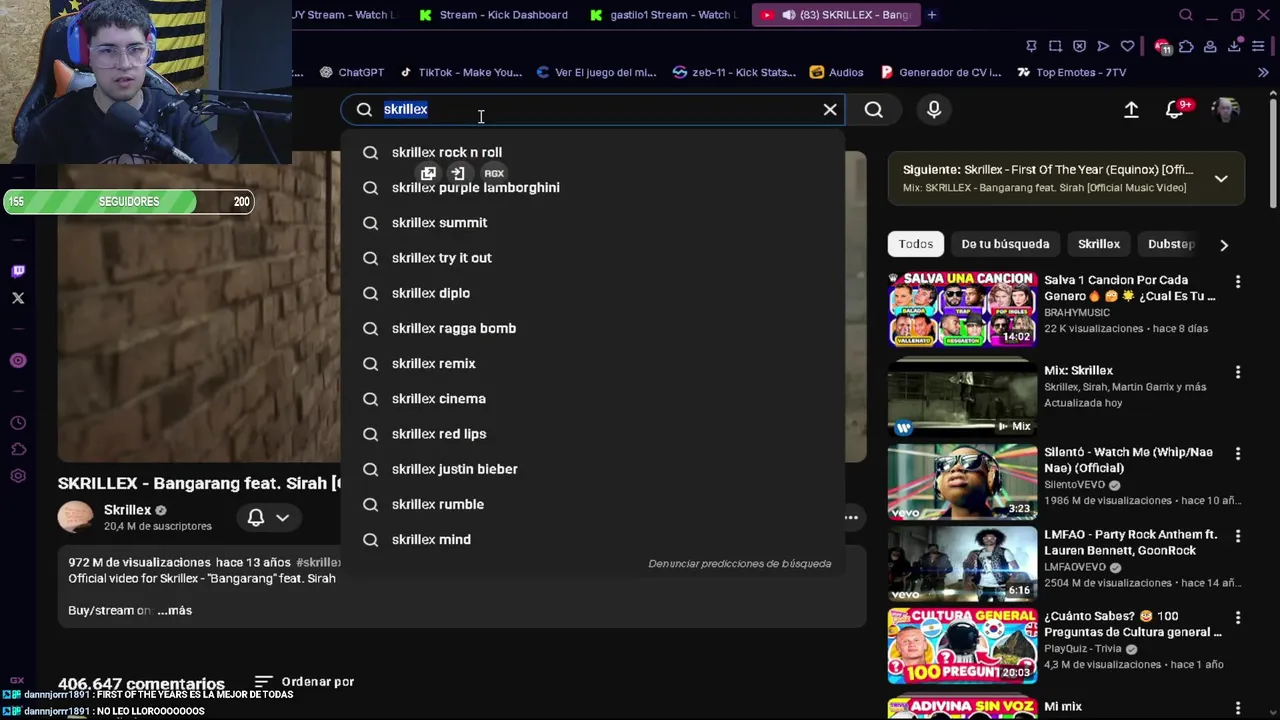This screenshot has width=1280, height=720.
Task: Choose suggestion skrillex ragga bomb
Action: tap(593, 328)
